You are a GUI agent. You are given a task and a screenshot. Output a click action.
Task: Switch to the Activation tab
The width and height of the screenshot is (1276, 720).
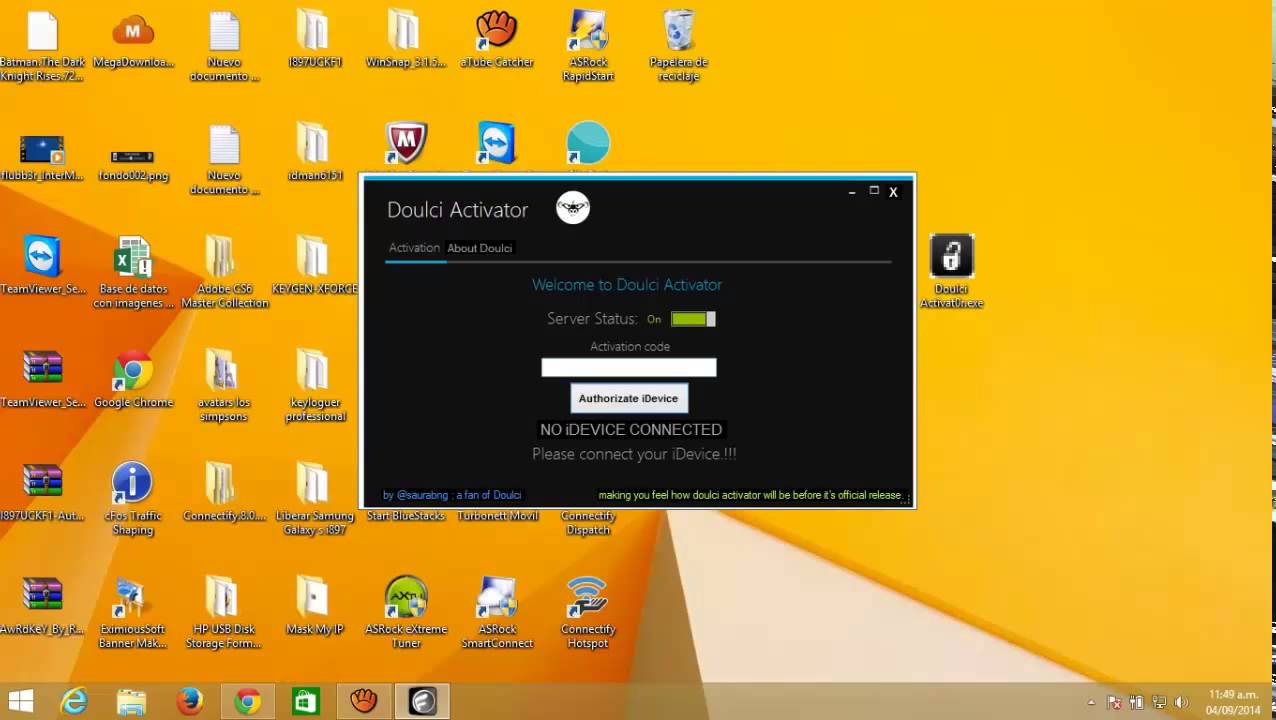tap(414, 248)
